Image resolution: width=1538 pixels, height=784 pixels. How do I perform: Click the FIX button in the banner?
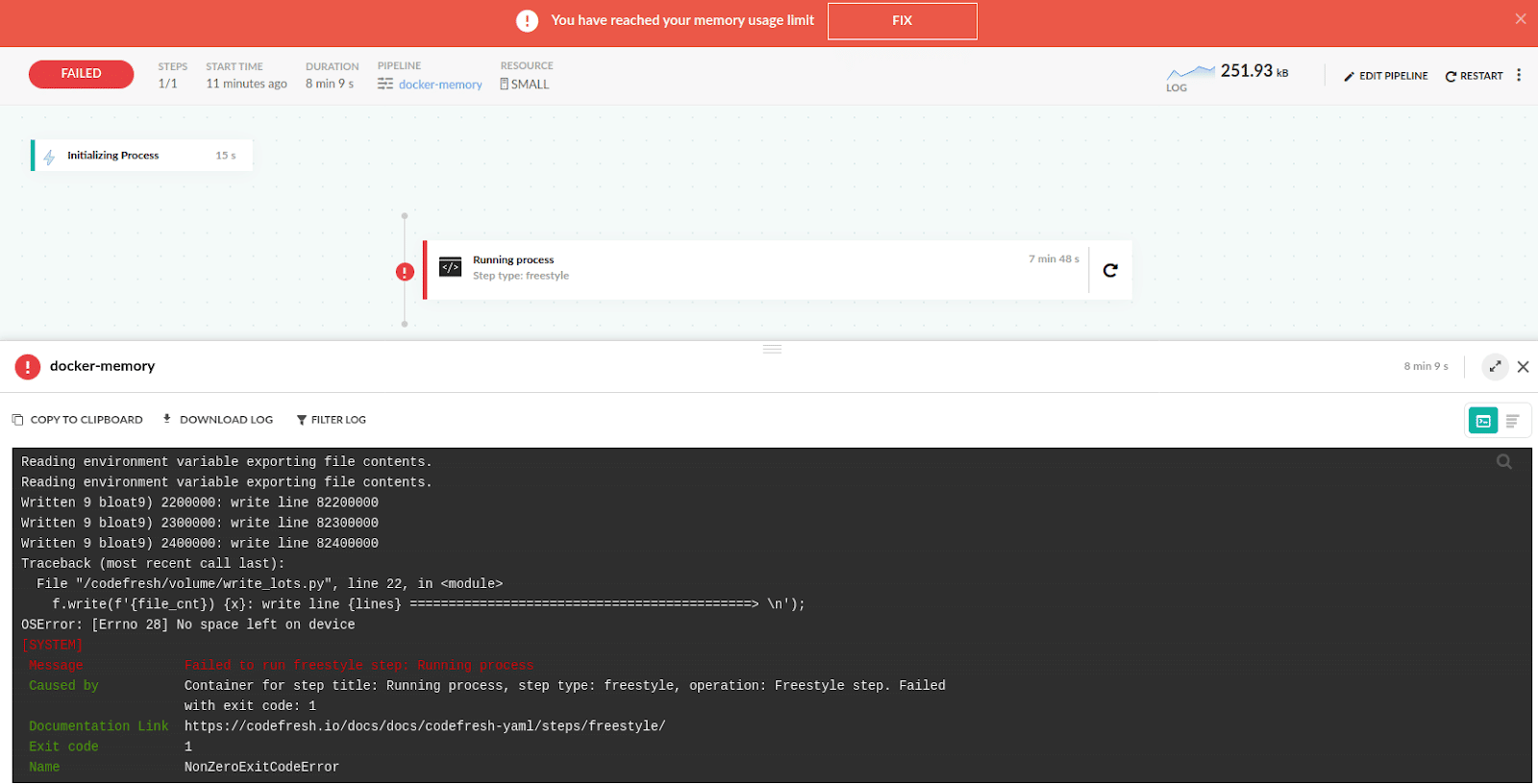click(902, 21)
